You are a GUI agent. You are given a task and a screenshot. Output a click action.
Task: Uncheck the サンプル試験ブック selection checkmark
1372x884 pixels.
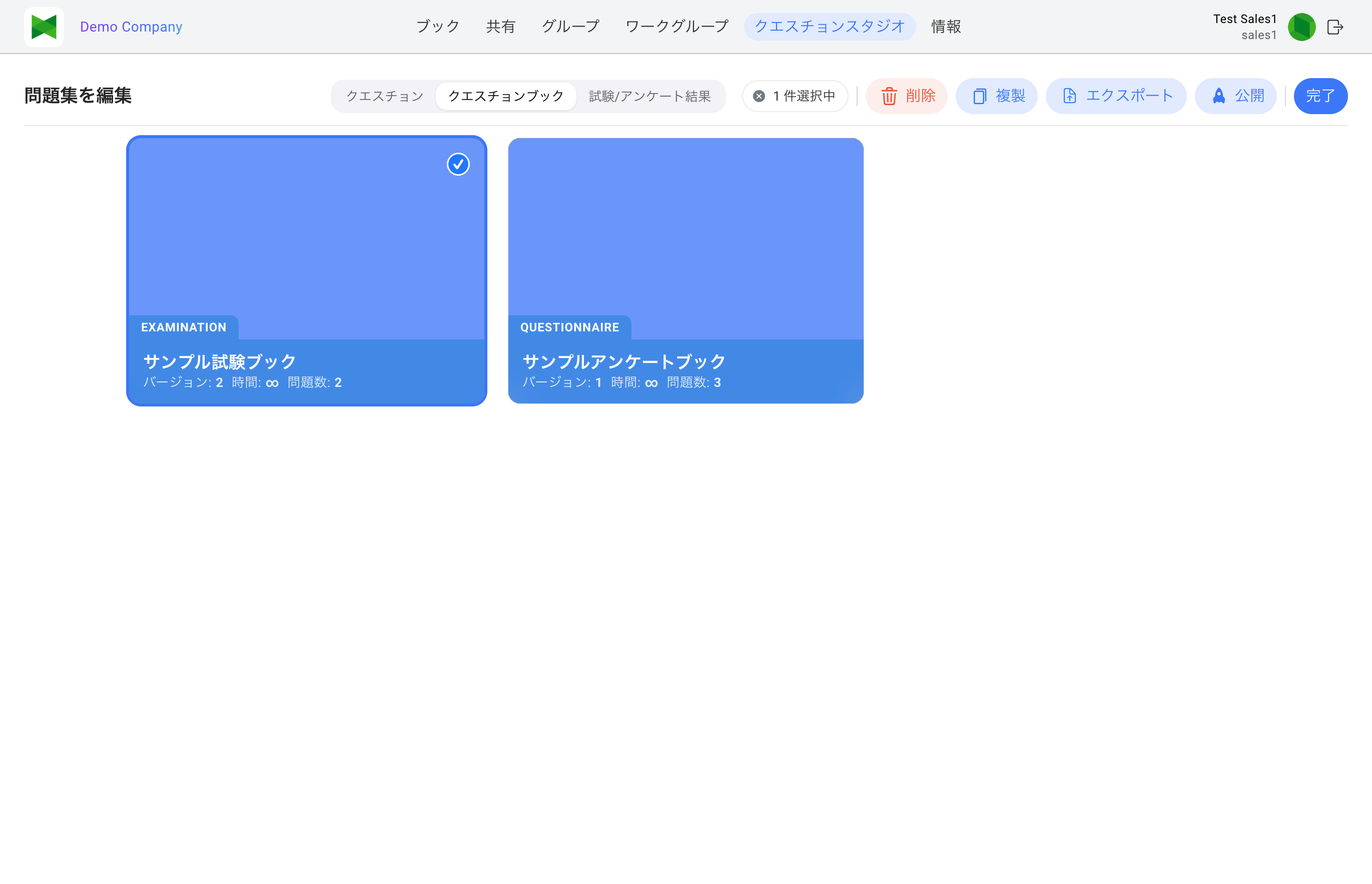[x=458, y=164]
